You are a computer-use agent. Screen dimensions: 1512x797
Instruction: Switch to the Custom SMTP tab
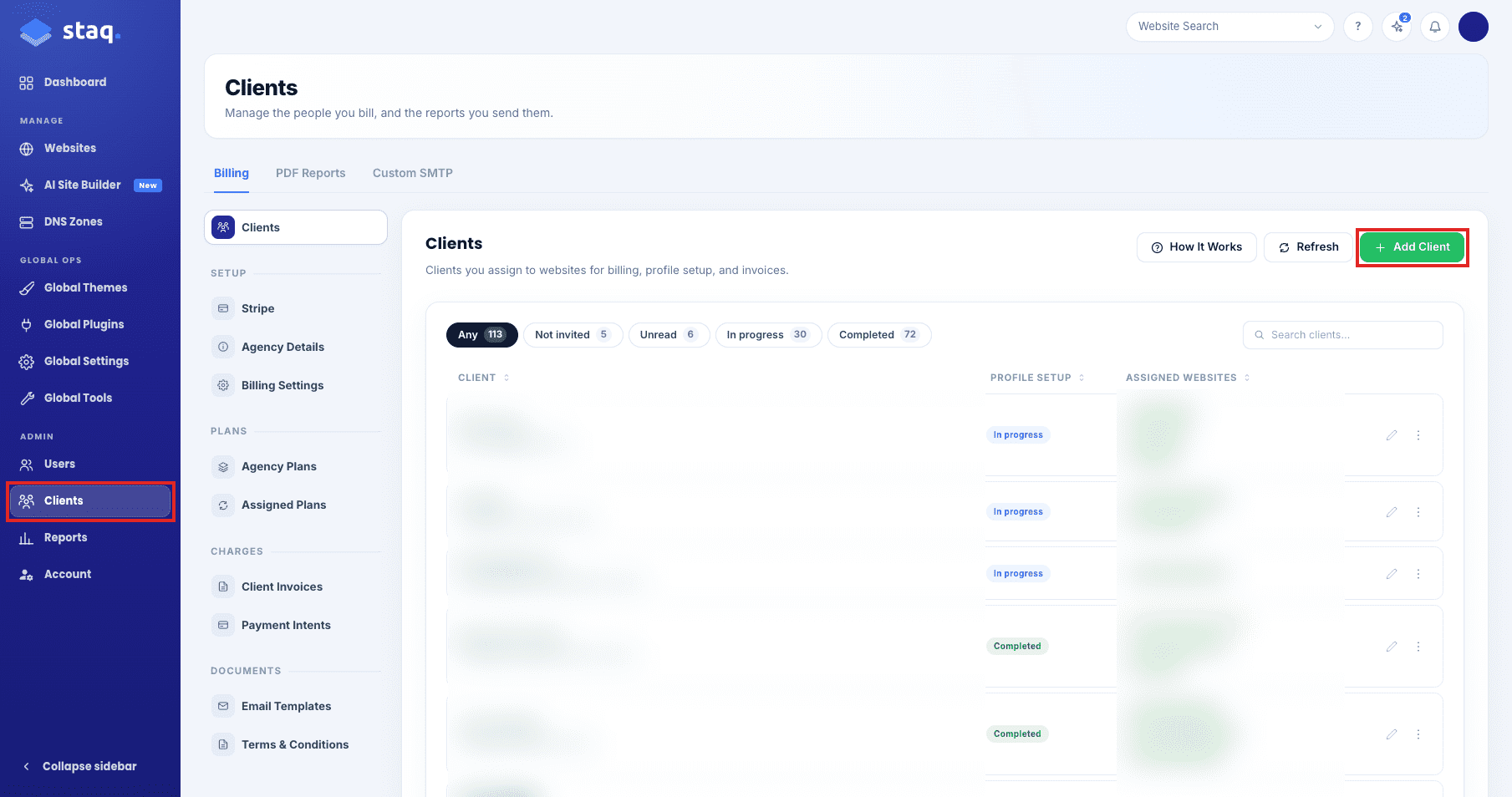point(413,173)
